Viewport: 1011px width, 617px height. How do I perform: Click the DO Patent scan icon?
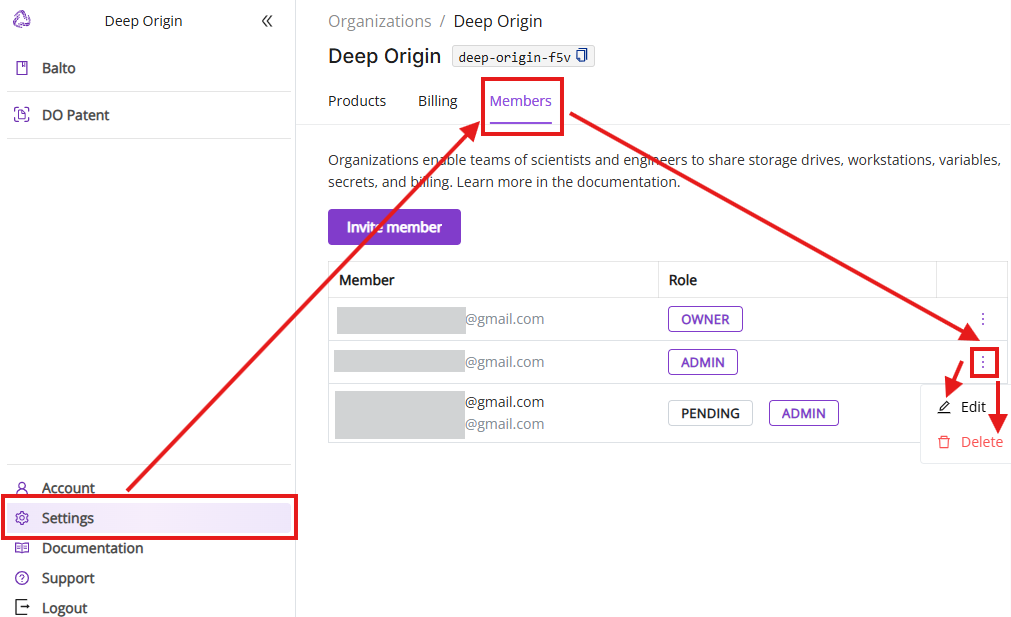point(22,115)
